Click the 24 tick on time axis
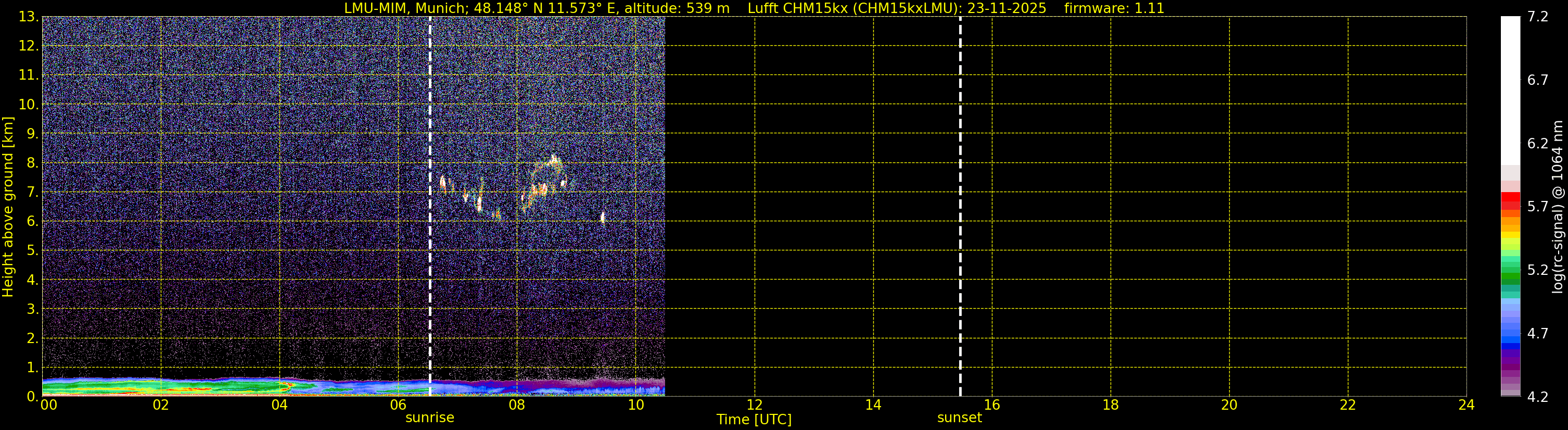1568x430 pixels. (1467, 405)
